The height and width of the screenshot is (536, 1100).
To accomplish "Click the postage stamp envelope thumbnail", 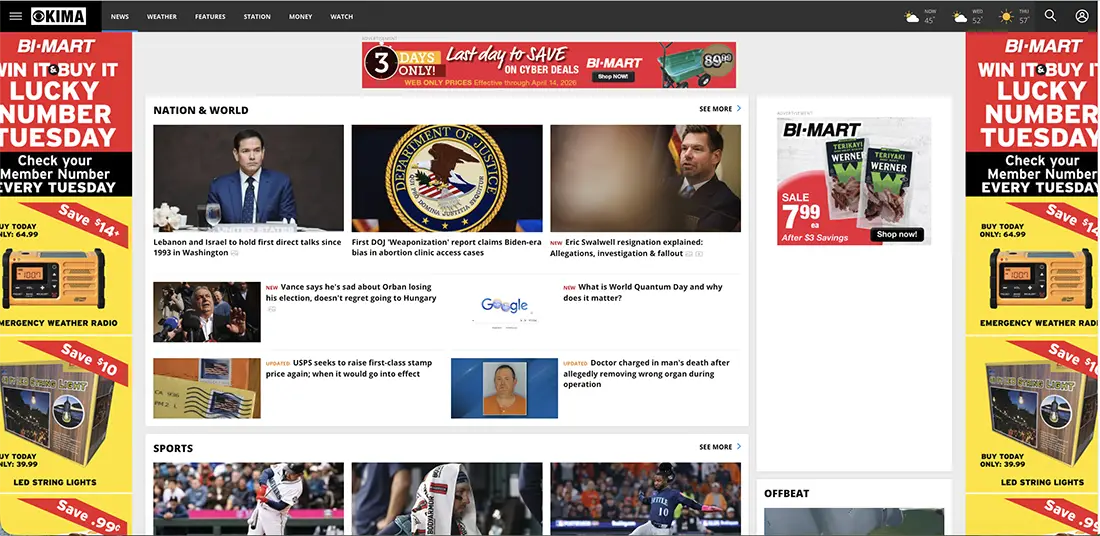I will tap(207, 388).
